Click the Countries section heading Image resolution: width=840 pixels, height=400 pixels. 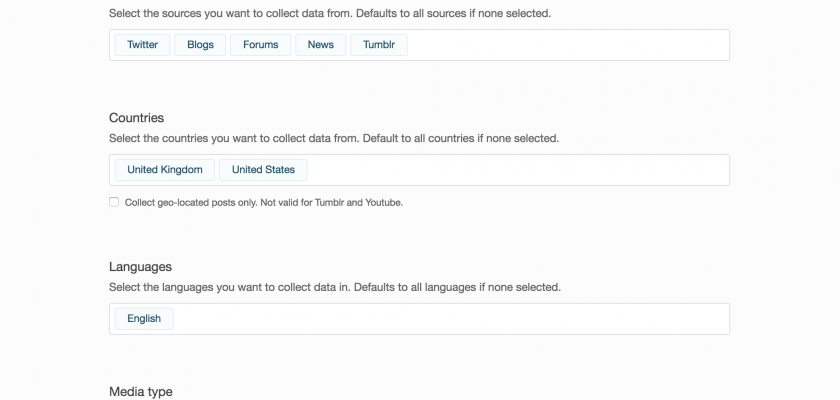[136, 118]
